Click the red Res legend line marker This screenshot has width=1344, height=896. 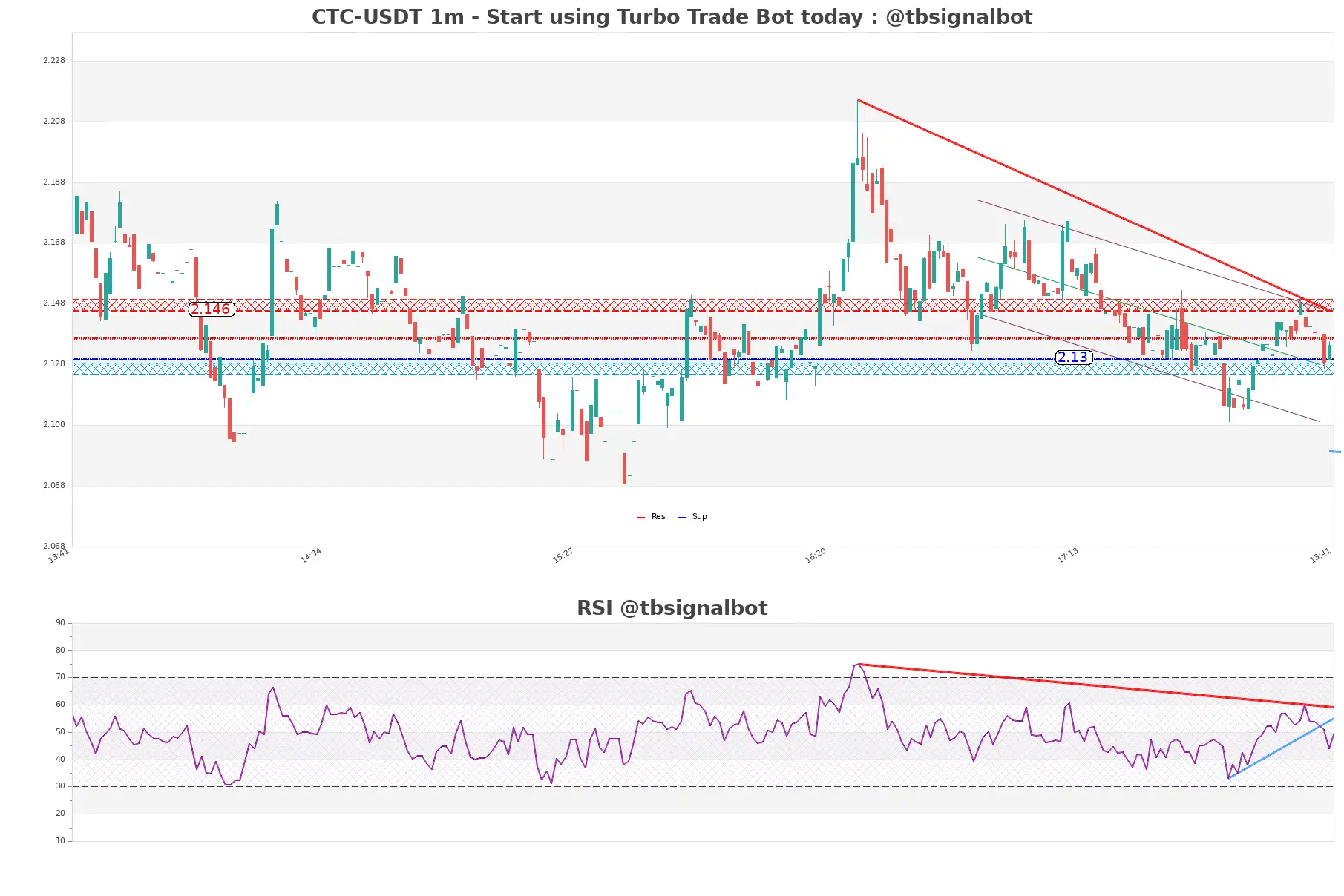pyautogui.click(x=640, y=518)
